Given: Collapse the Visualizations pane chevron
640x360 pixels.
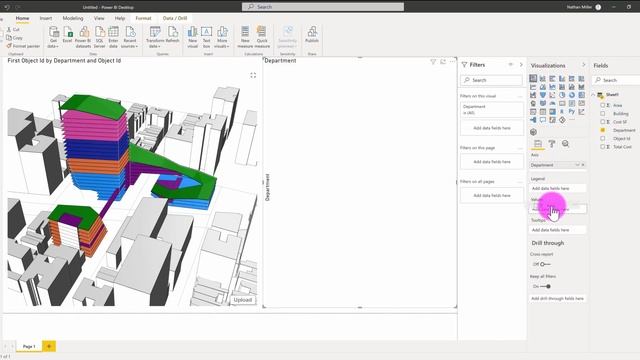Looking at the screenshot, I should click(x=583, y=65).
